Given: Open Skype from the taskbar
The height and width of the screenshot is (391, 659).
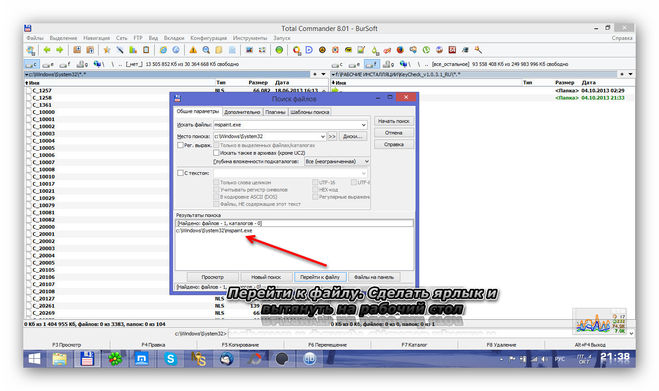Looking at the screenshot, I should [170, 359].
